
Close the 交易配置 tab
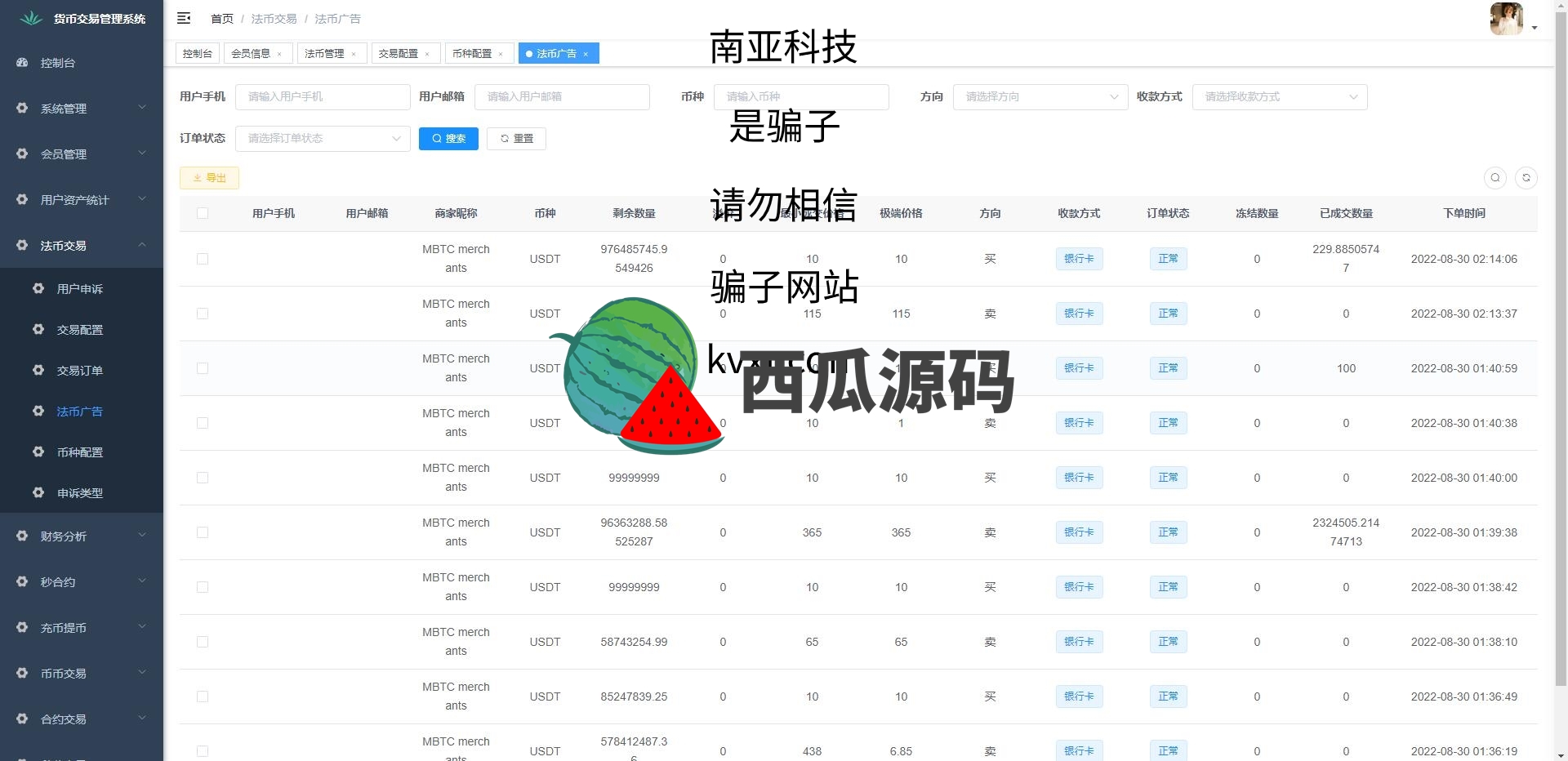(x=427, y=54)
